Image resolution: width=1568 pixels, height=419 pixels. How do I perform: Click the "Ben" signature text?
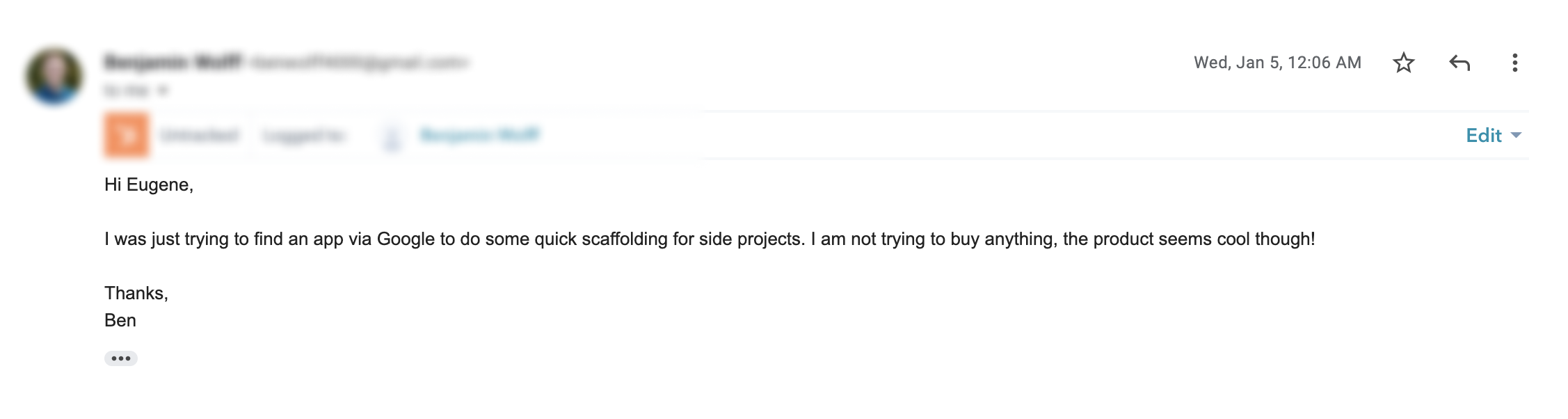point(120,320)
